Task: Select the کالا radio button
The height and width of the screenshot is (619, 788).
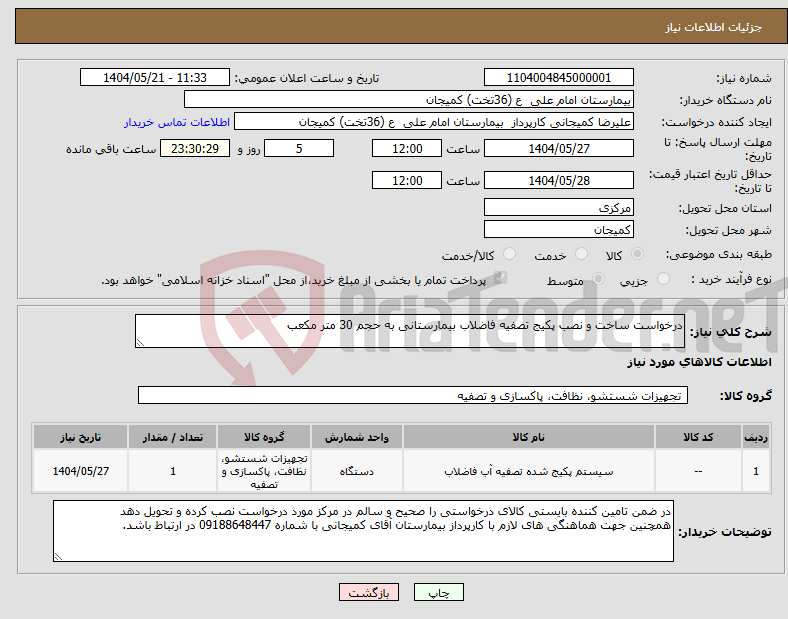Action: 637,254
